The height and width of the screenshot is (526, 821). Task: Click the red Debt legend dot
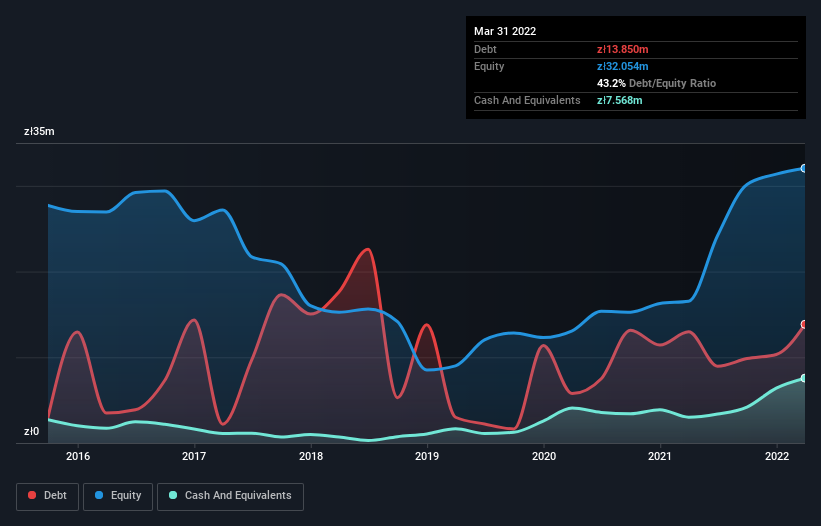click(32, 495)
